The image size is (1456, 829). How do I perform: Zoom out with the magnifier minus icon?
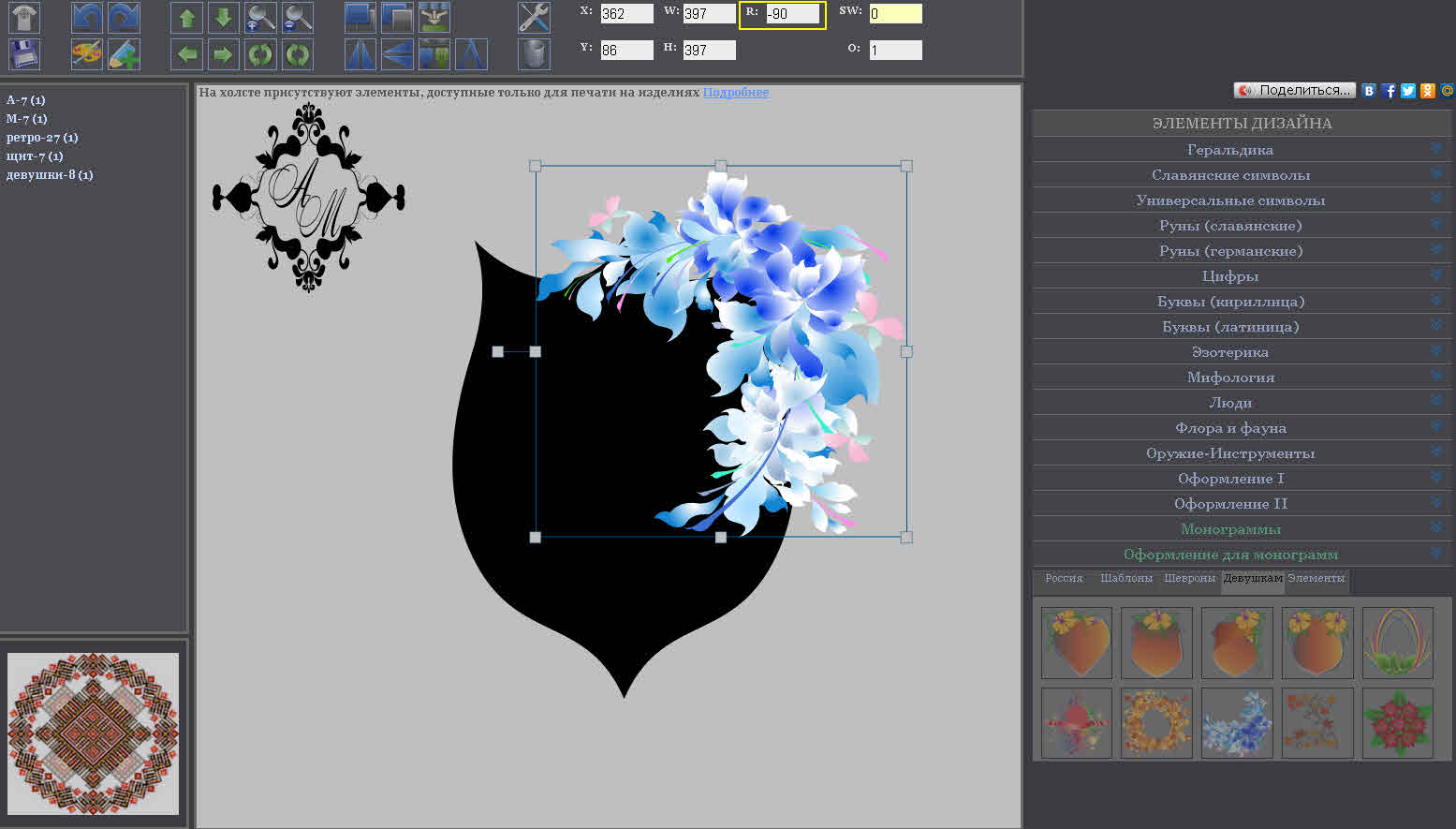click(x=298, y=18)
